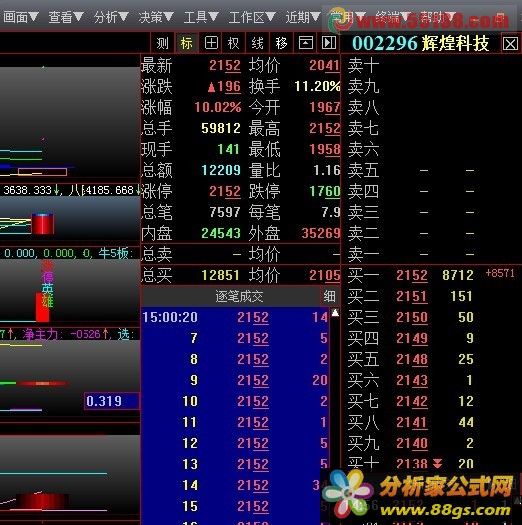This screenshot has height=525, width=522.
Task: Click the trade list scroll-up arrow
Action: (335, 313)
